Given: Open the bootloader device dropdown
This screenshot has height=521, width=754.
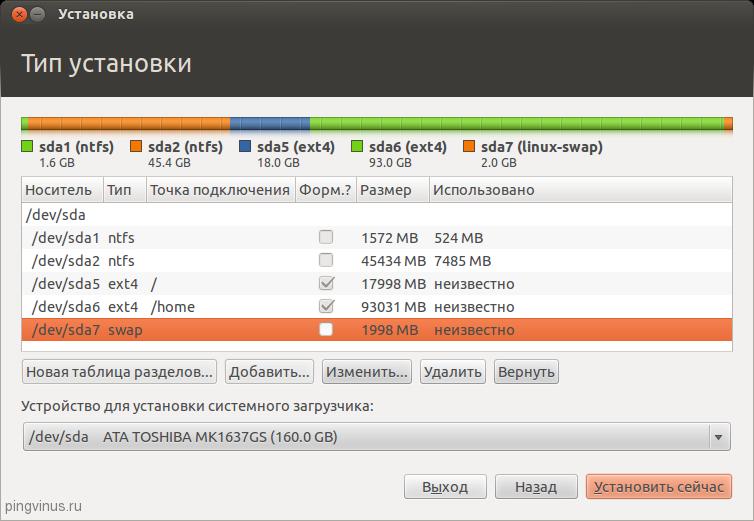Looking at the screenshot, I should [x=377, y=437].
